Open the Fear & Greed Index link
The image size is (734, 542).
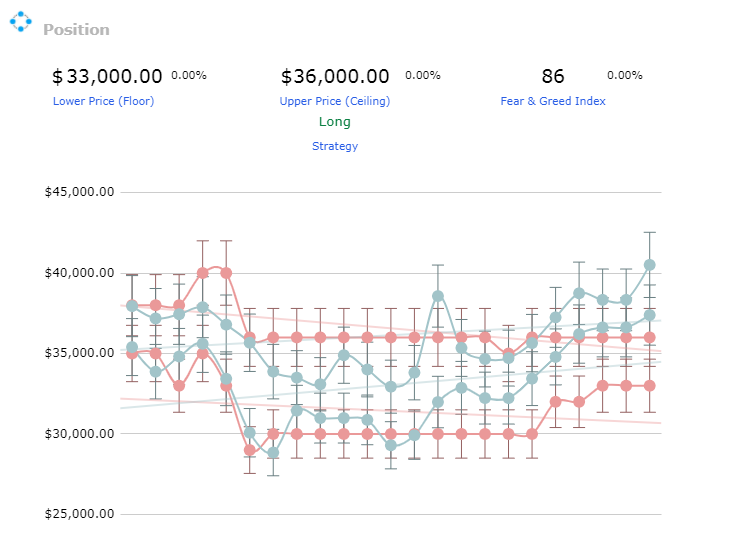click(x=553, y=101)
